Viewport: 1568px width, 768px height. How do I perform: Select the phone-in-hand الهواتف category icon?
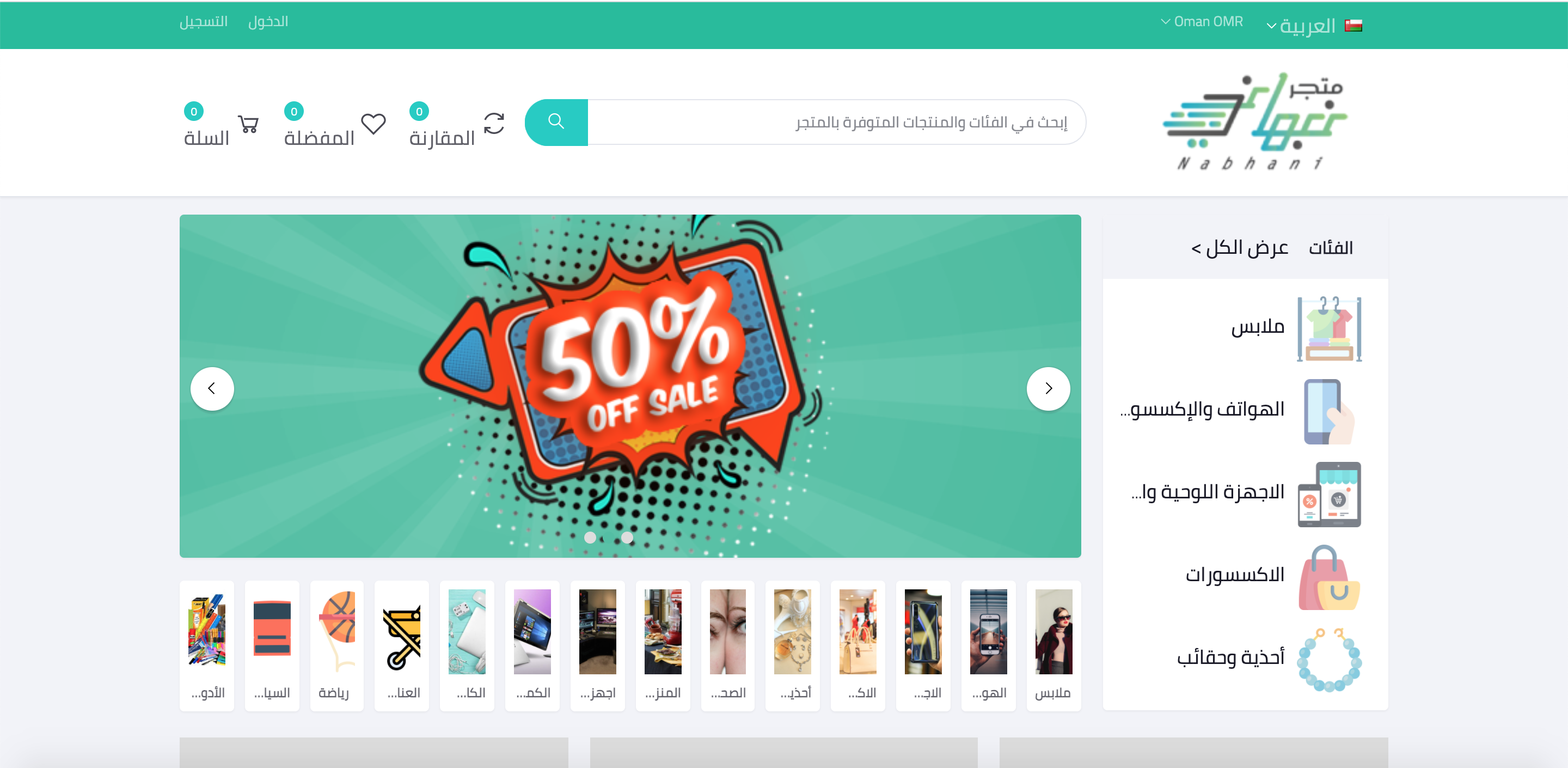pyautogui.click(x=1329, y=412)
